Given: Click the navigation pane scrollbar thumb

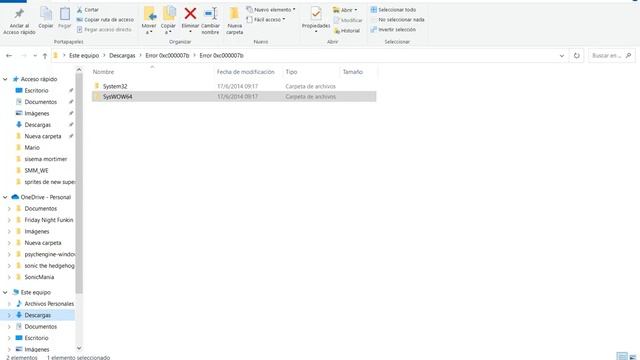Looking at the screenshot, I should coord(79,183).
